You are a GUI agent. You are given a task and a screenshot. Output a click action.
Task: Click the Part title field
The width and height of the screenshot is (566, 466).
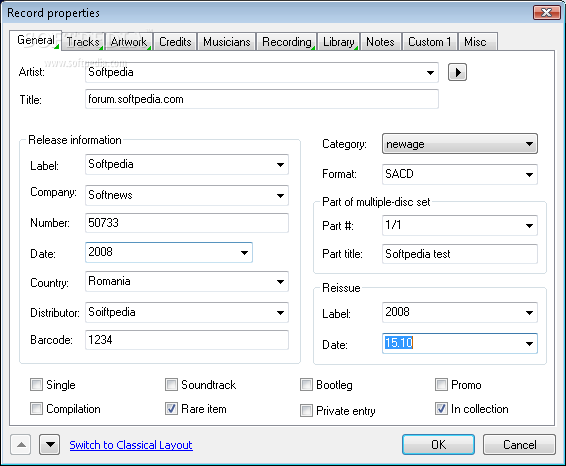point(460,254)
